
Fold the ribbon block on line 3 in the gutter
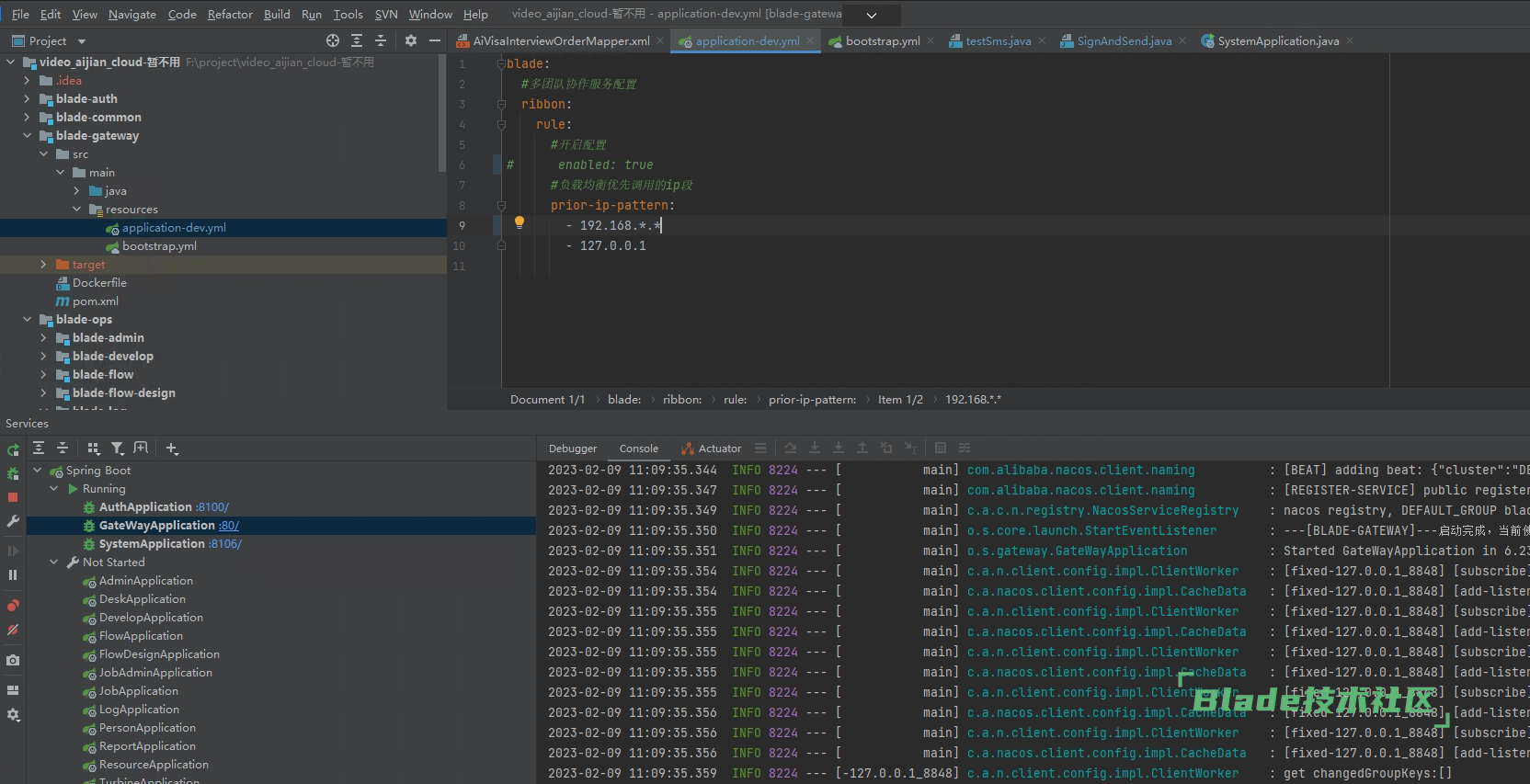[x=501, y=104]
